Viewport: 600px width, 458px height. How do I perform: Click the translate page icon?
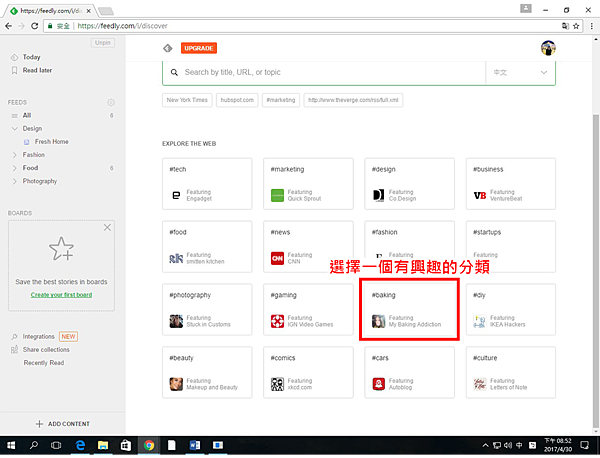point(565,26)
